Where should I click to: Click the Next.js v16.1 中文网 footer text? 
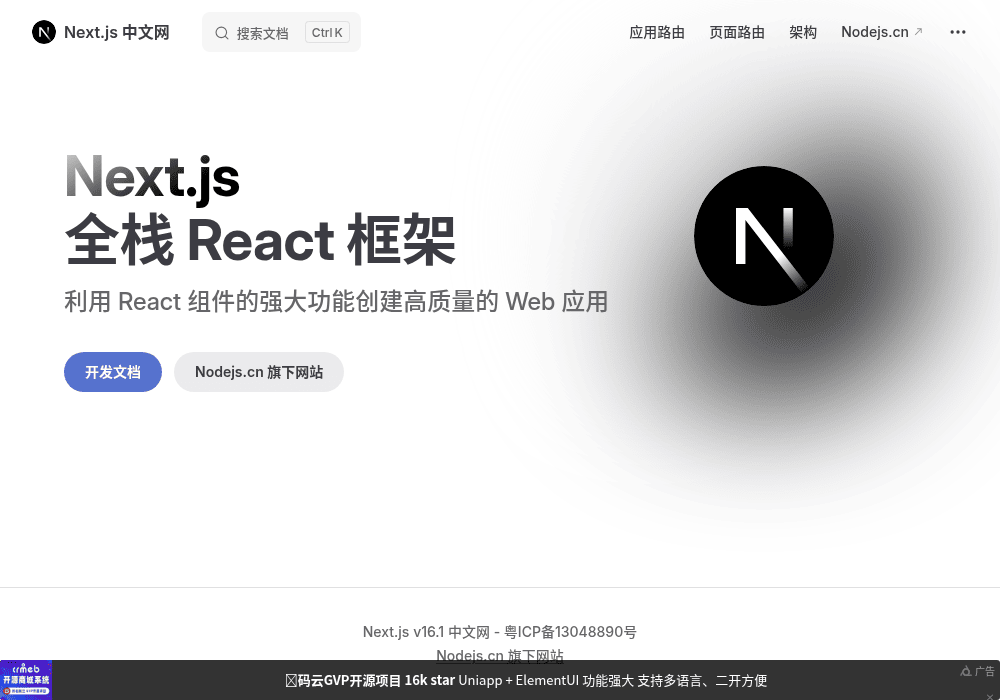pyautogui.click(x=426, y=632)
